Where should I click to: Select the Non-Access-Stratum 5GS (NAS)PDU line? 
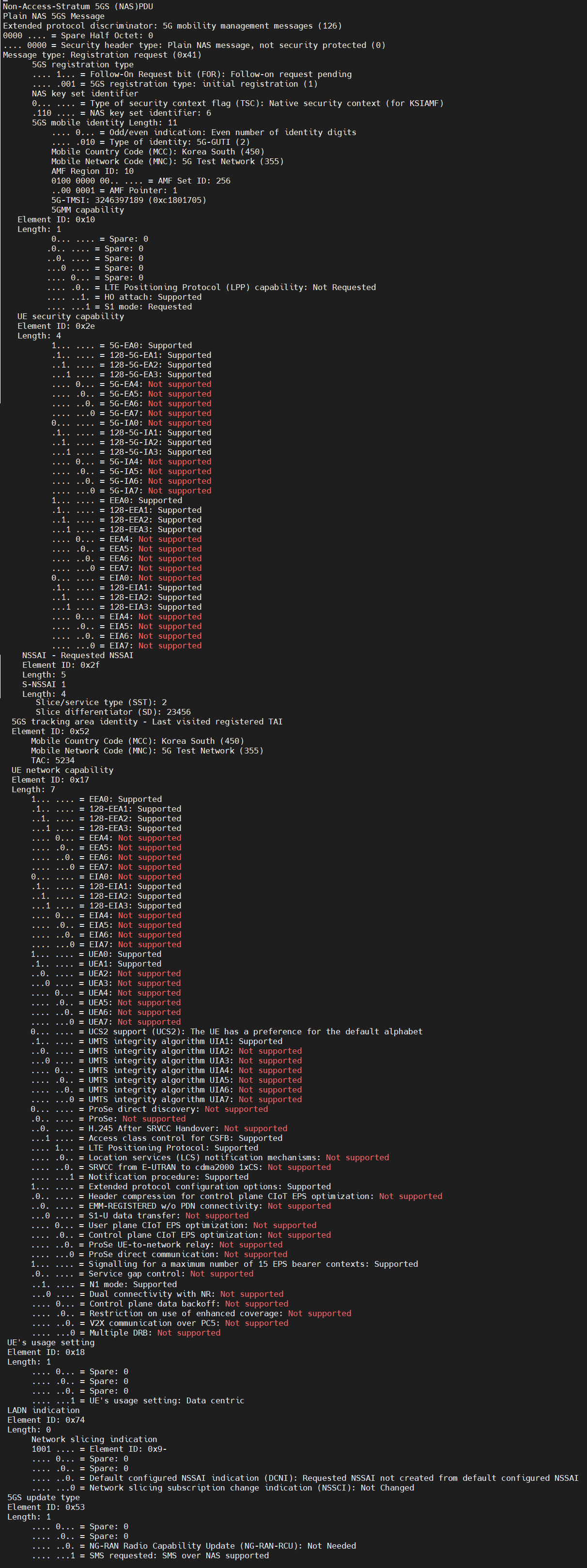click(x=78, y=6)
